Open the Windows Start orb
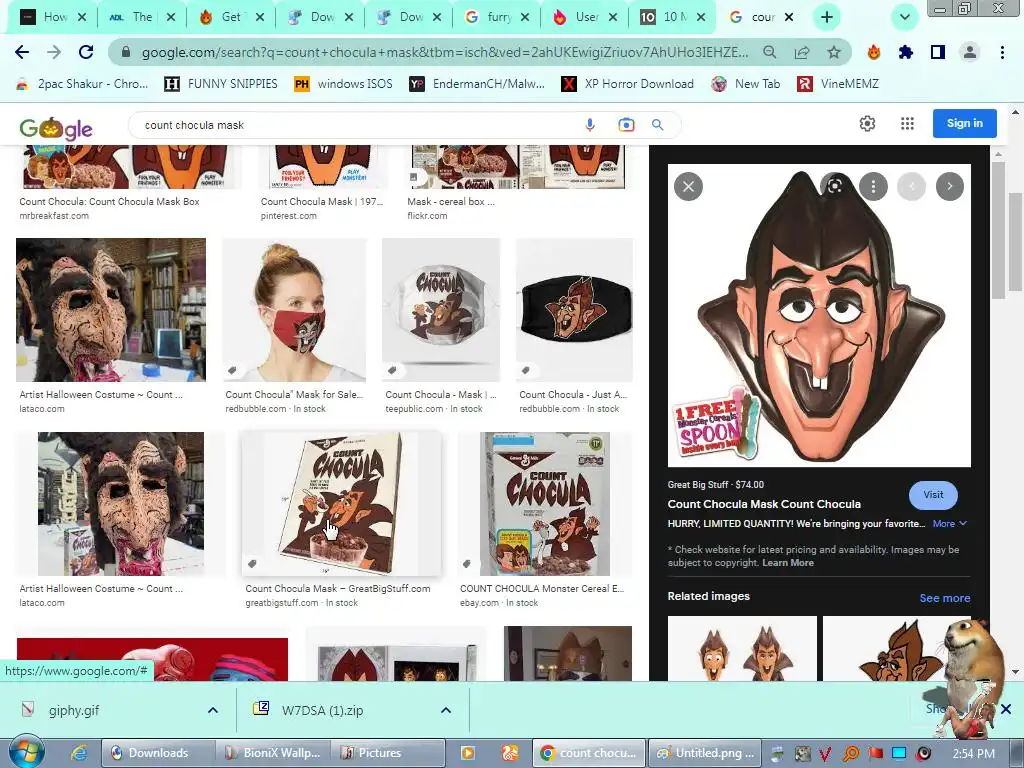This screenshot has height=768, width=1024. 26,753
